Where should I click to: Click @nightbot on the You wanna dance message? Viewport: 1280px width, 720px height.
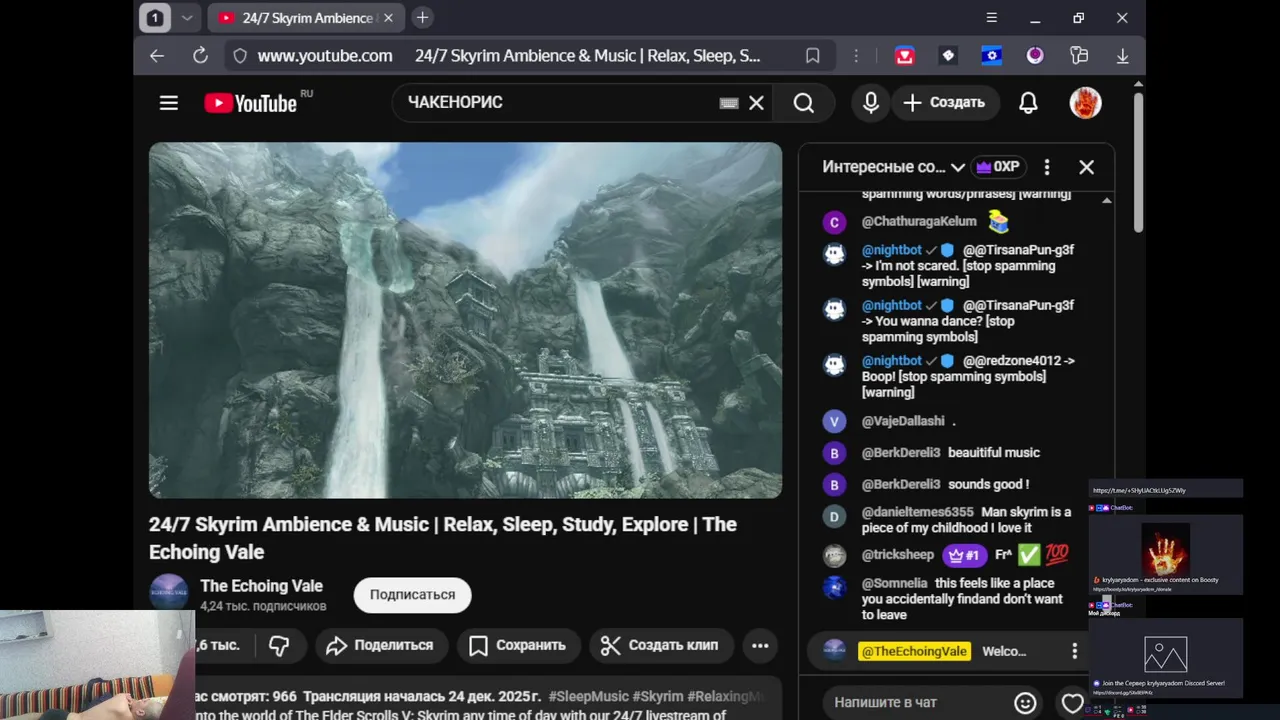tap(891, 305)
